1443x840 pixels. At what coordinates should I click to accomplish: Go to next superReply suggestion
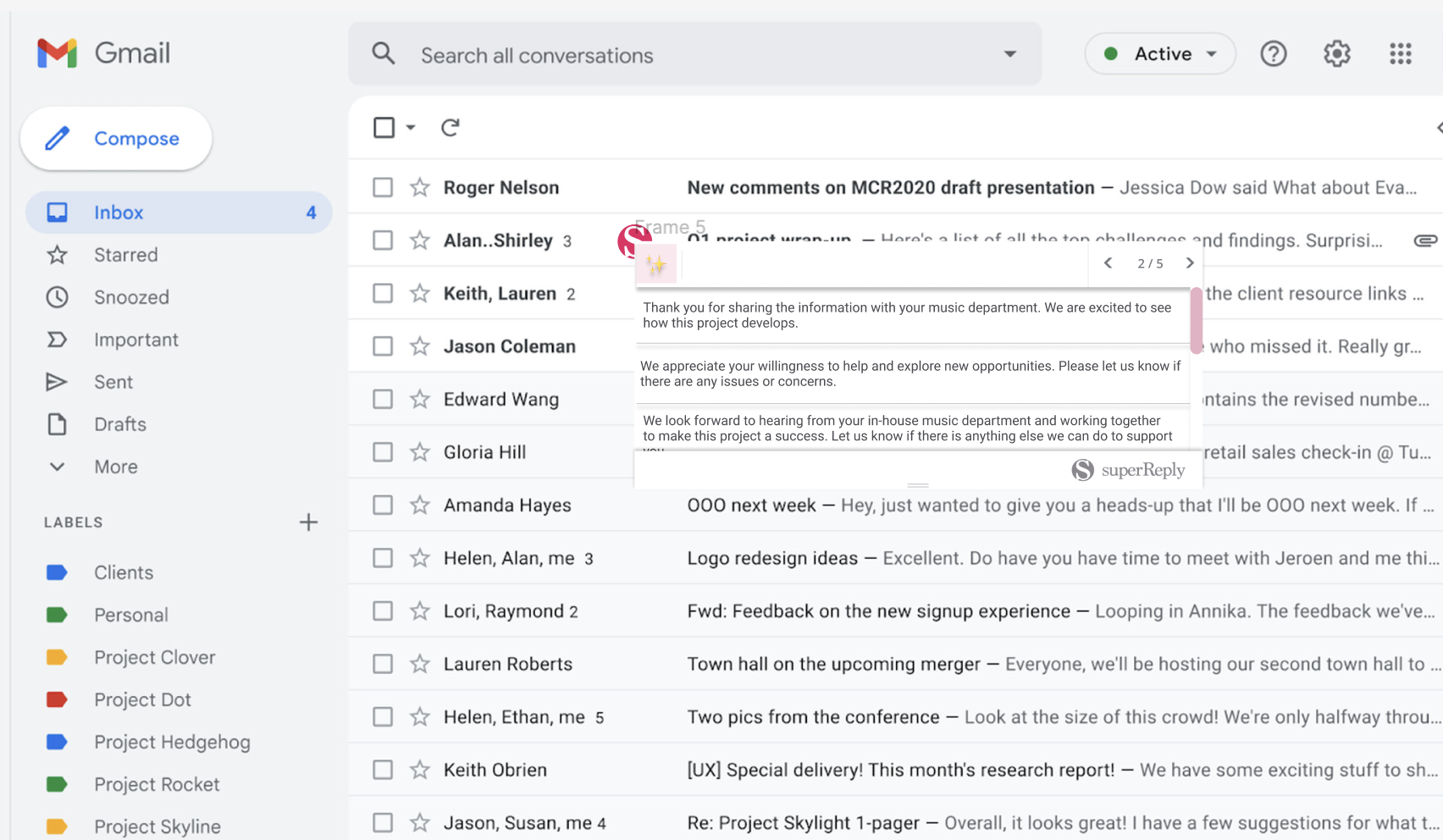[1189, 263]
